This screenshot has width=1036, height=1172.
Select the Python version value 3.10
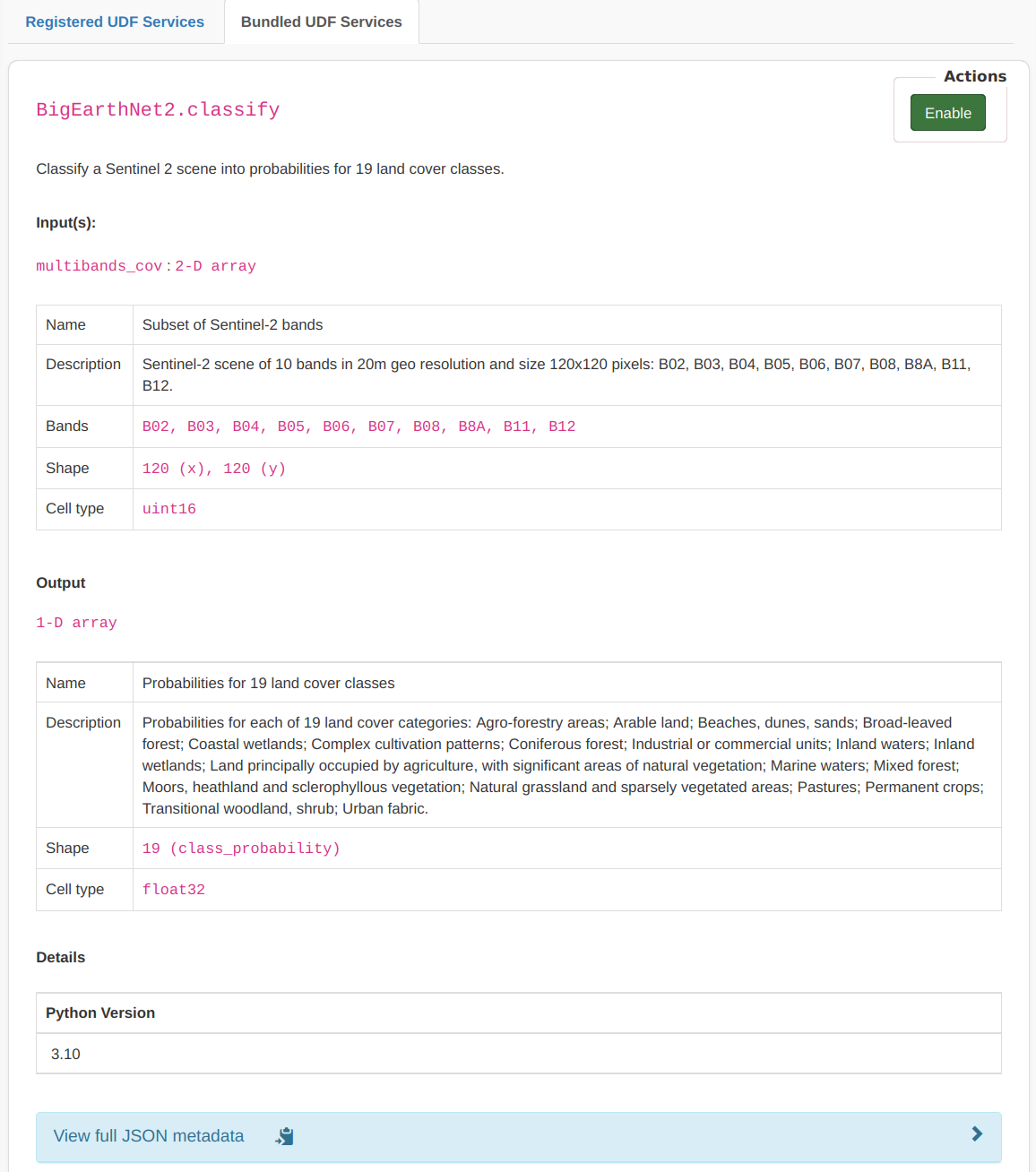click(65, 1054)
